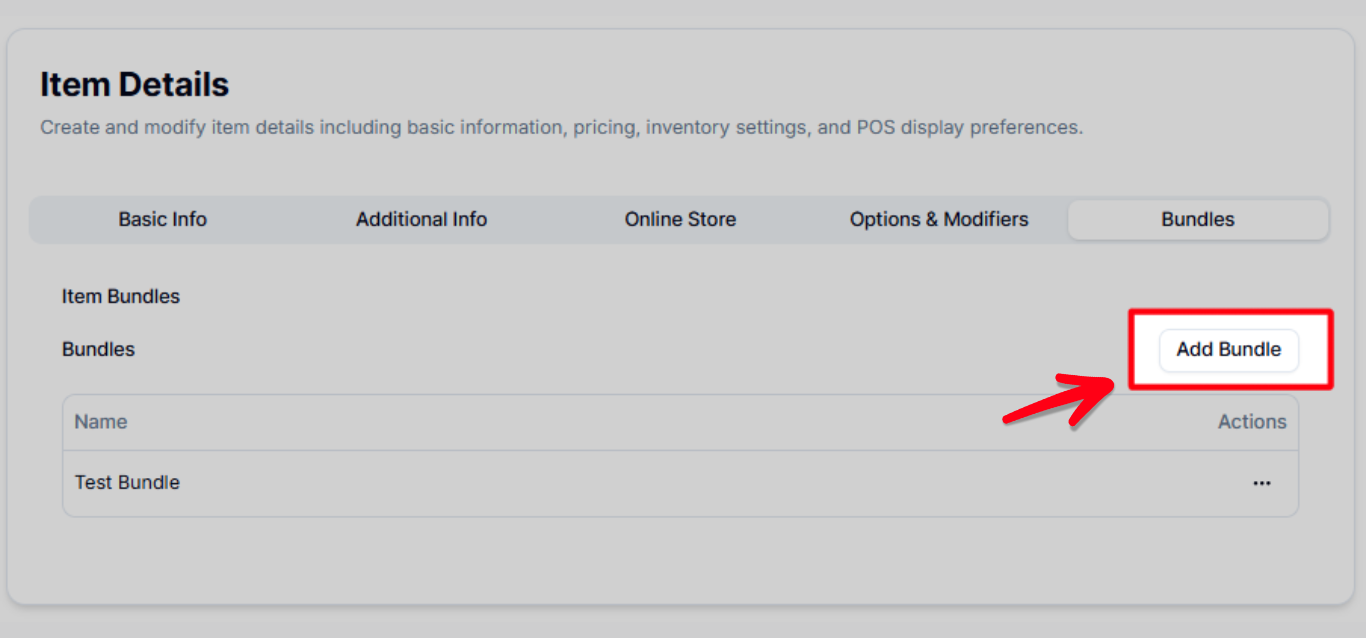The width and height of the screenshot is (1366, 638).
Task: Click empty middle of table header row
Action: tap(680, 422)
